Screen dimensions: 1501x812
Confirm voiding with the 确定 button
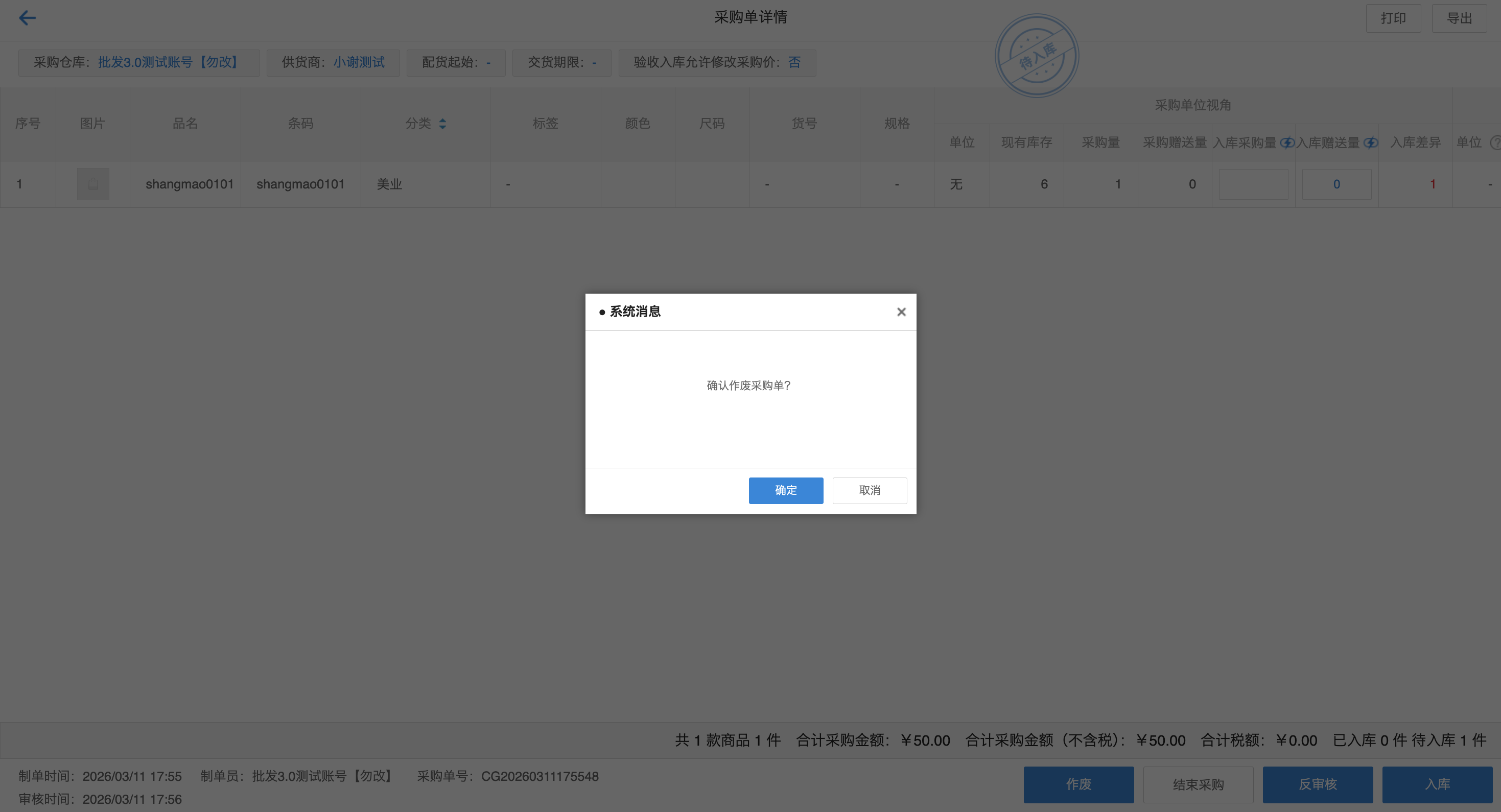tap(785, 490)
